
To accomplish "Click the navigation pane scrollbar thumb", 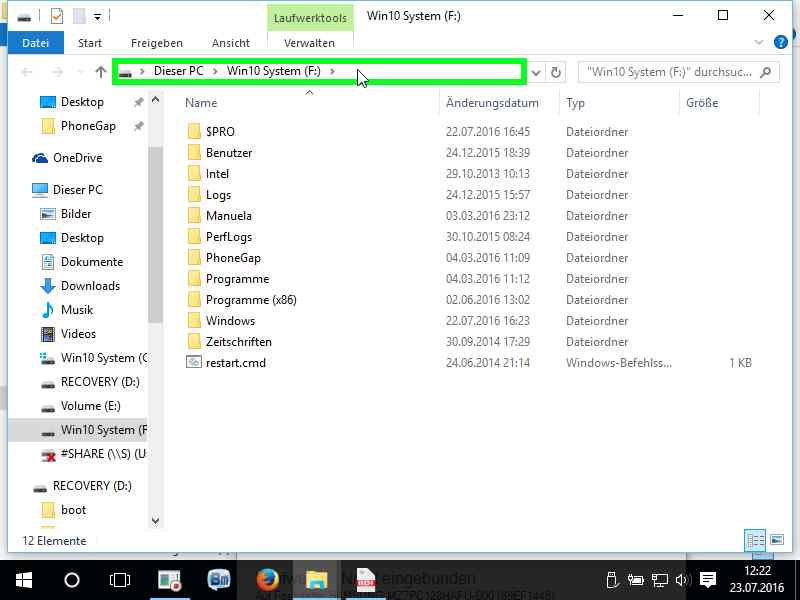I will click(x=156, y=234).
